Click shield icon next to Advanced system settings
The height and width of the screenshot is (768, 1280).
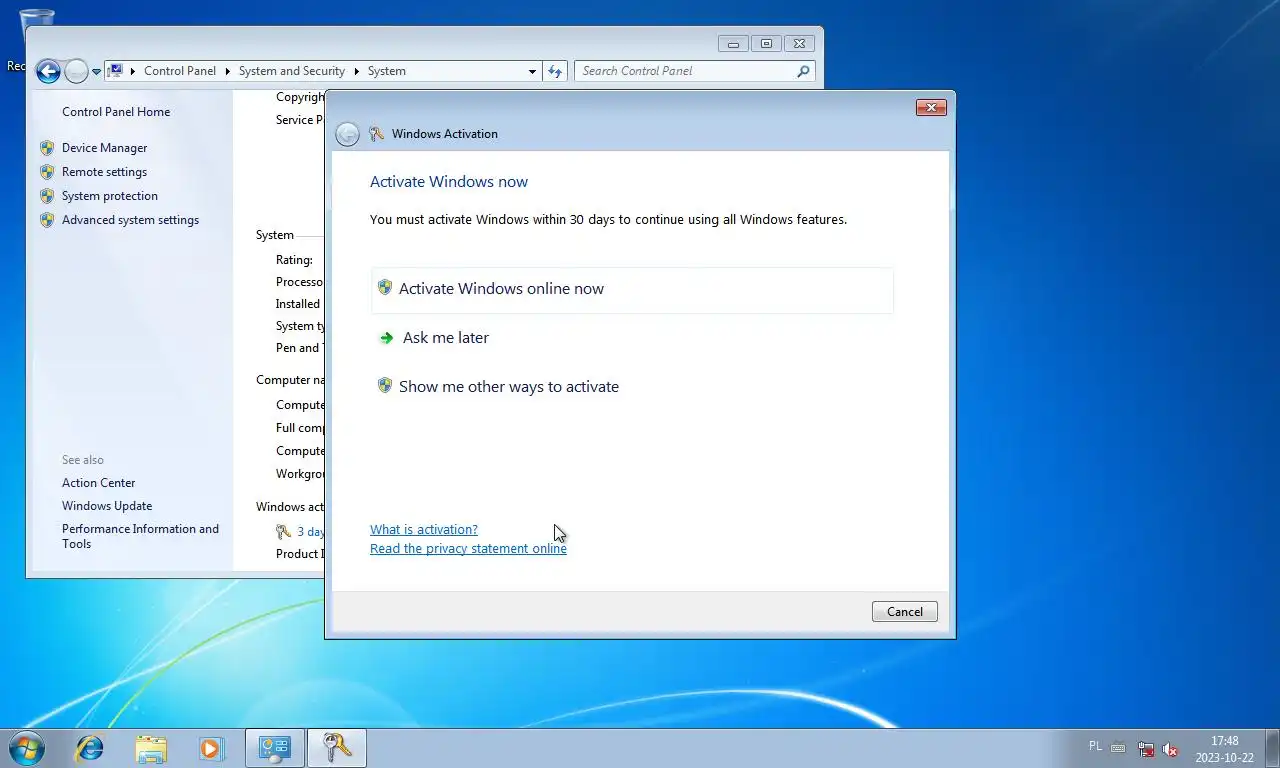pyautogui.click(x=47, y=220)
